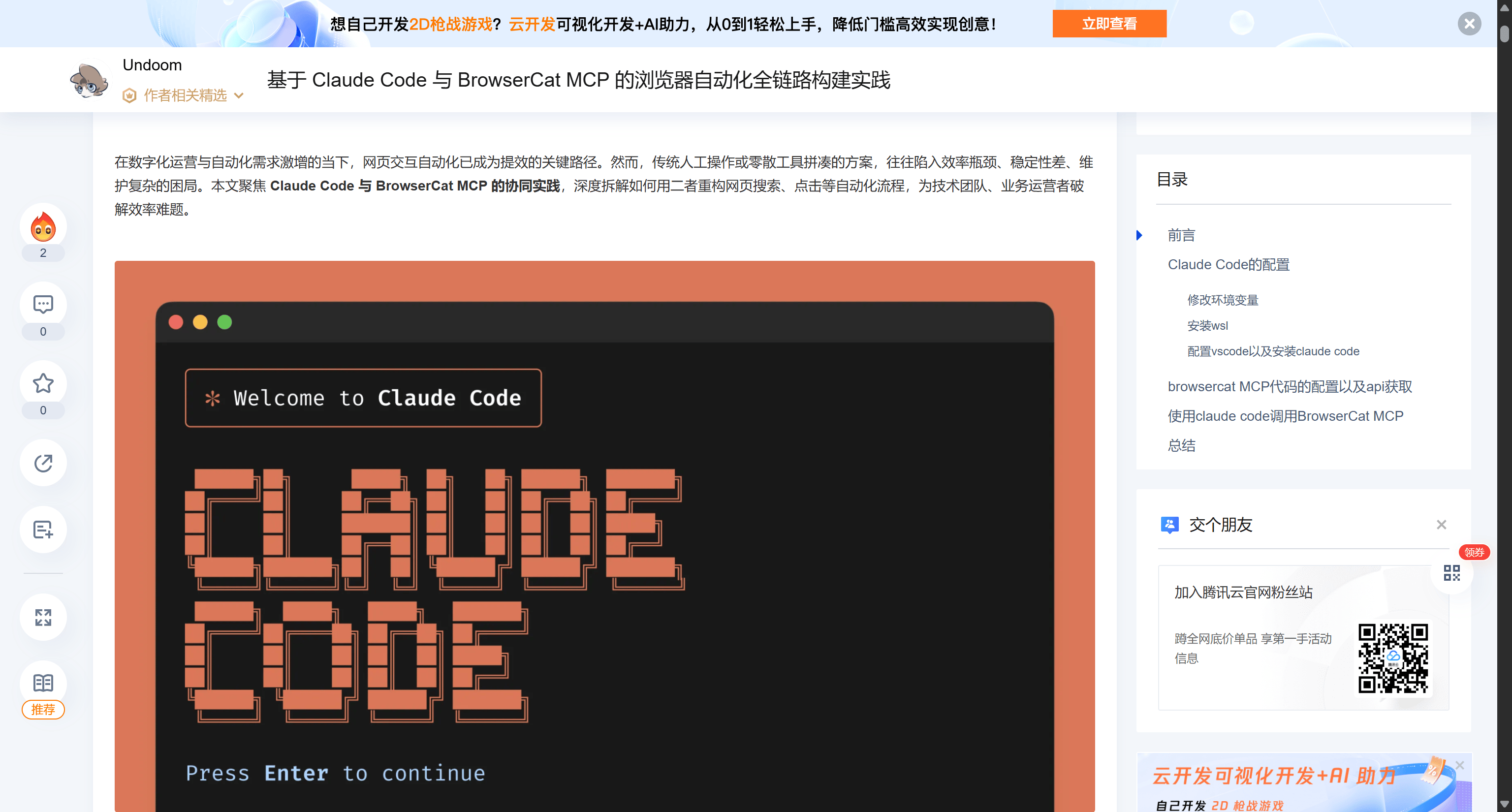Image resolution: width=1512 pixels, height=812 pixels.
Task: Click the 立即查看 orange button
Action: [x=1109, y=24]
